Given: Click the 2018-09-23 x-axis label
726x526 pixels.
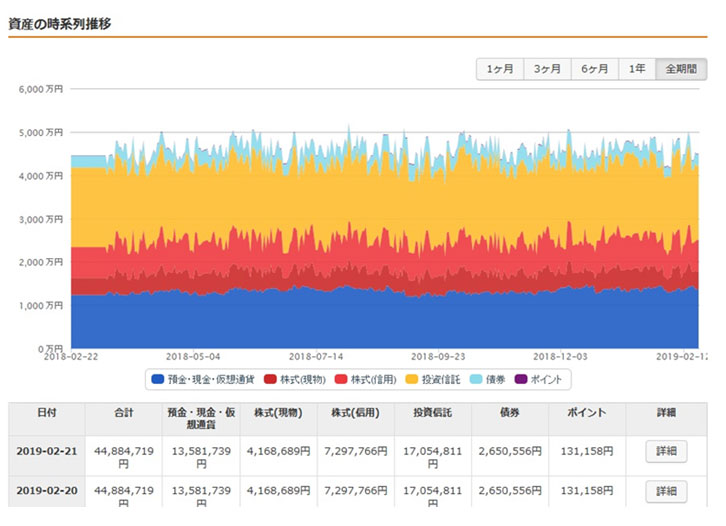Looking at the screenshot, I should (438, 357).
